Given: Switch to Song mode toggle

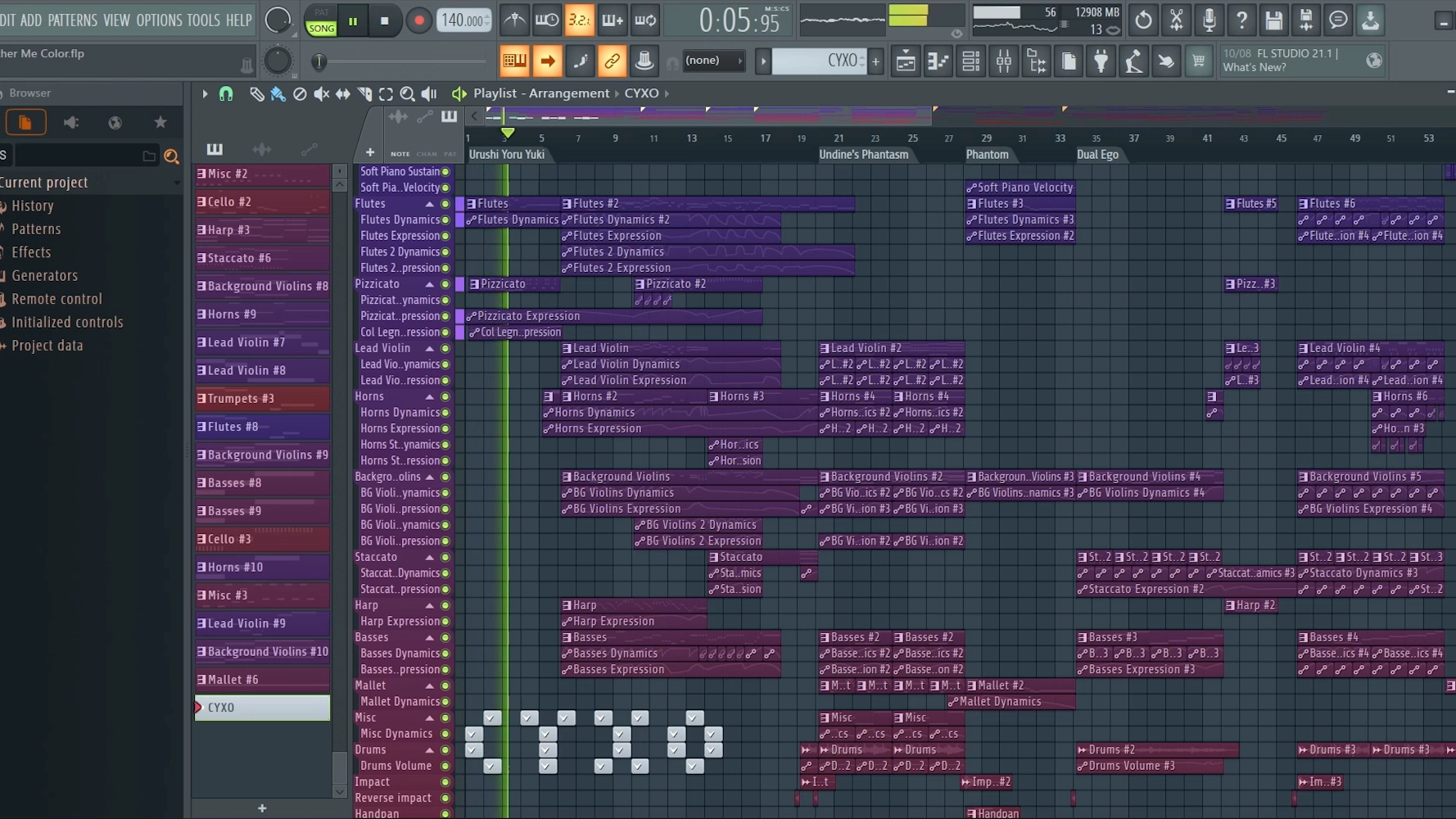Looking at the screenshot, I should [x=321, y=28].
